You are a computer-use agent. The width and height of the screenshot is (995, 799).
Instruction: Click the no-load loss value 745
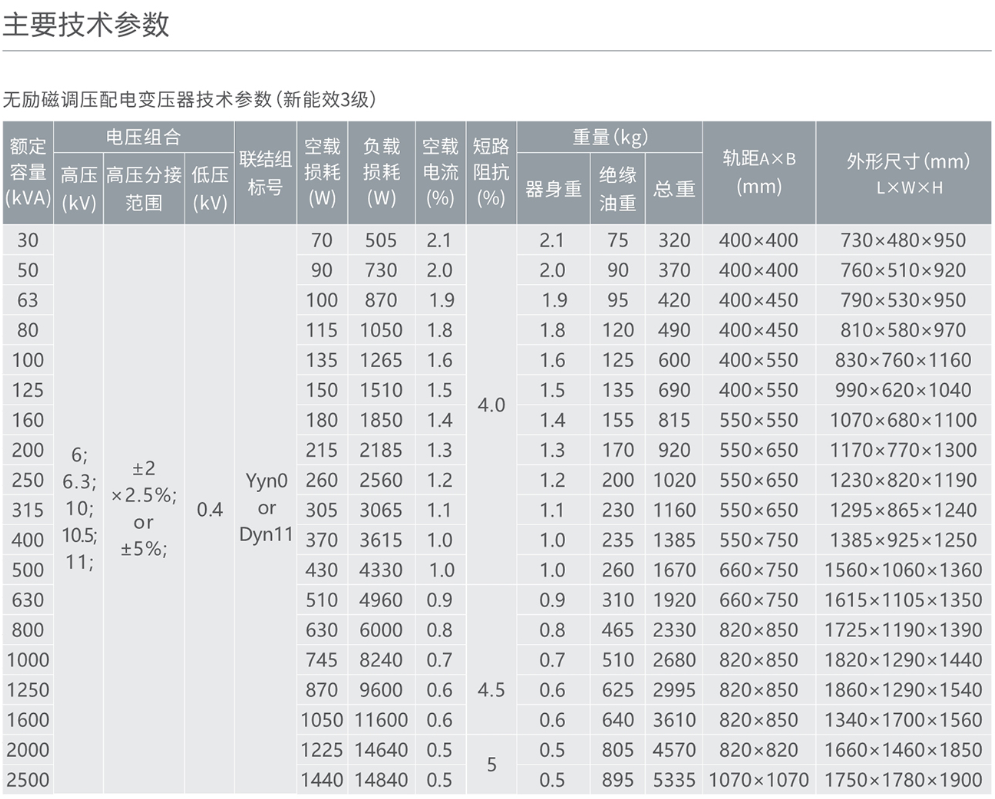tap(322, 660)
